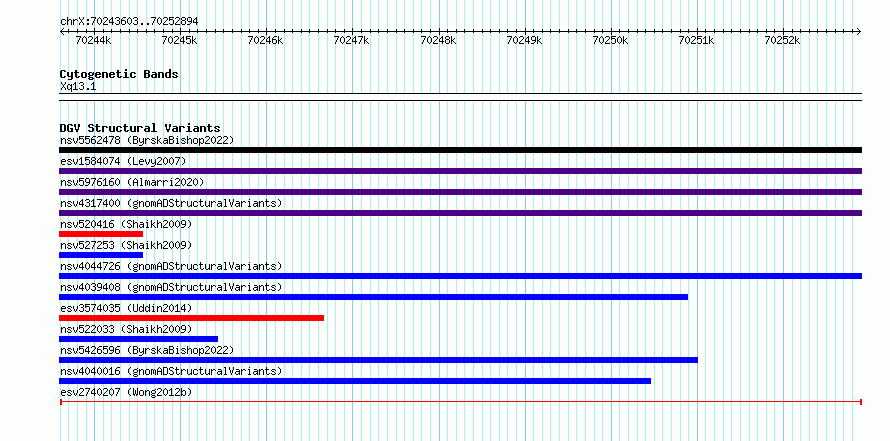Select the short red nsv520416 bar
Image resolution: width=890 pixels, height=441 pixels.
[101, 234]
